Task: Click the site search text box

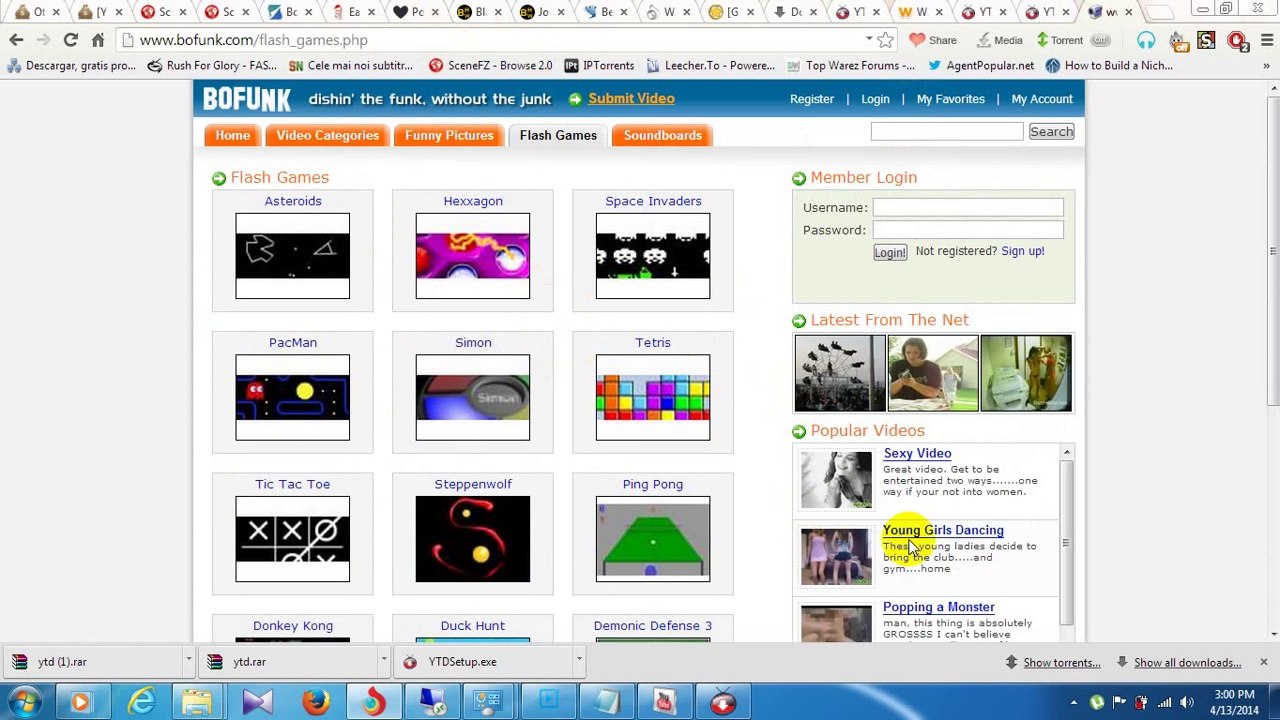Action: [946, 132]
